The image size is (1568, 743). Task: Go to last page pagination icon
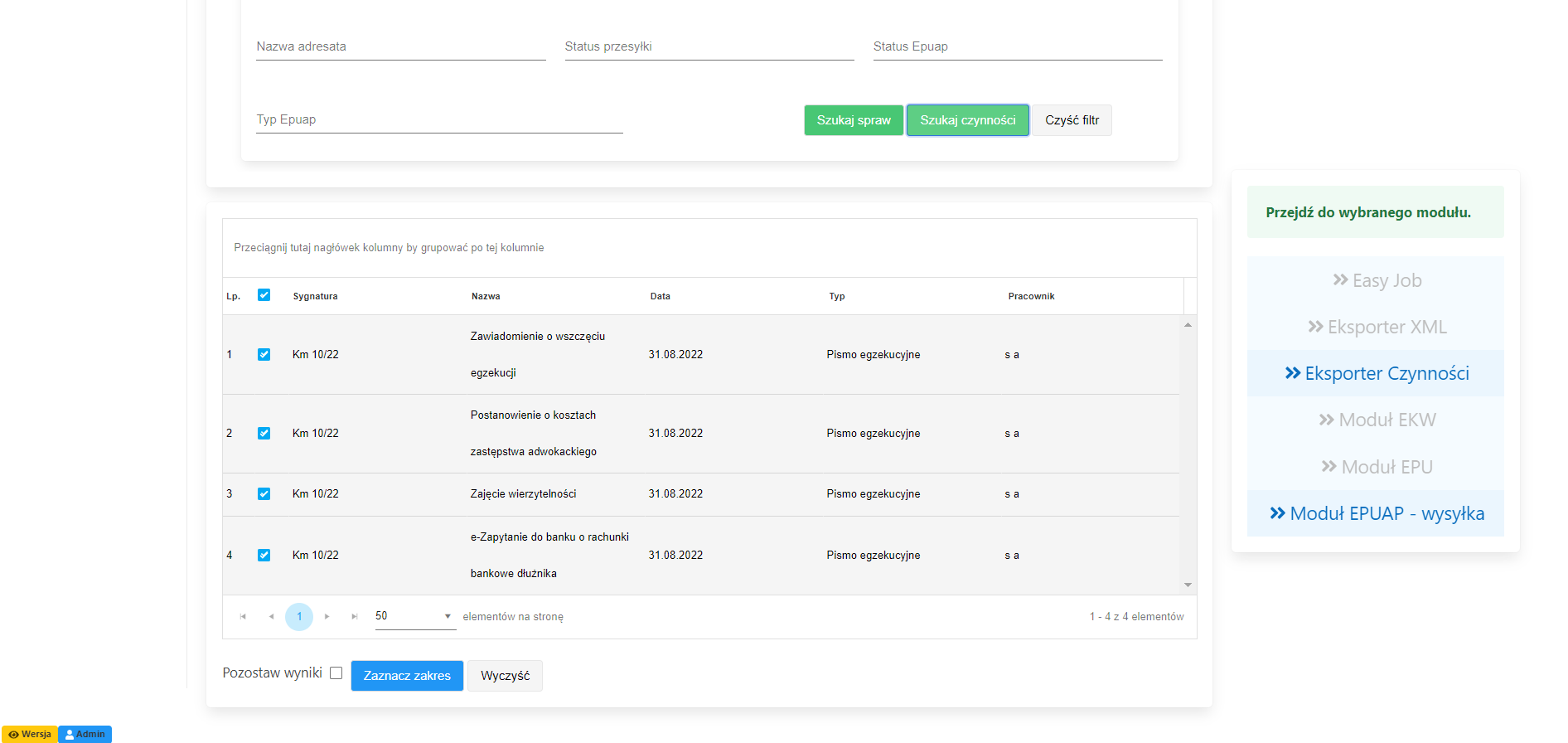coord(355,616)
